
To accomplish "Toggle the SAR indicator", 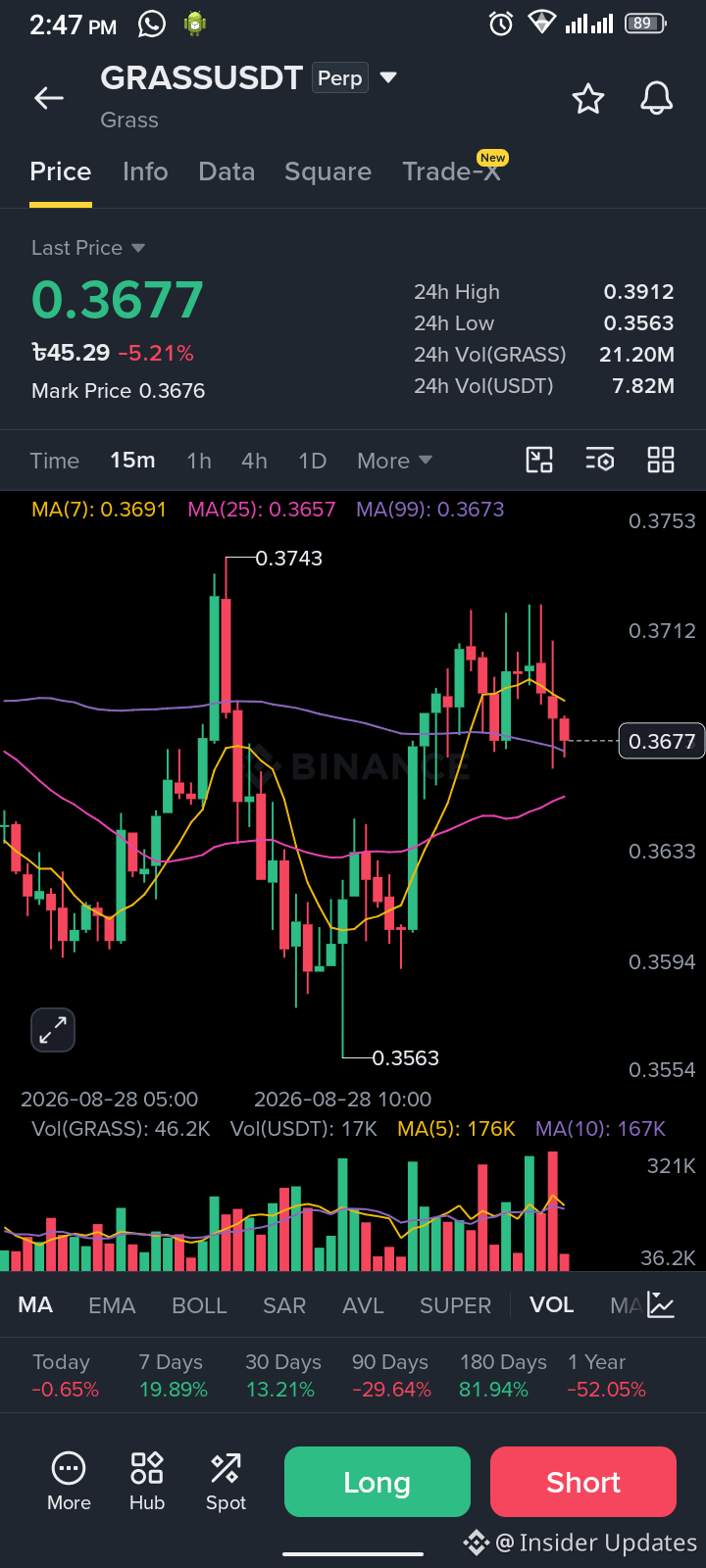I will 284,1305.
